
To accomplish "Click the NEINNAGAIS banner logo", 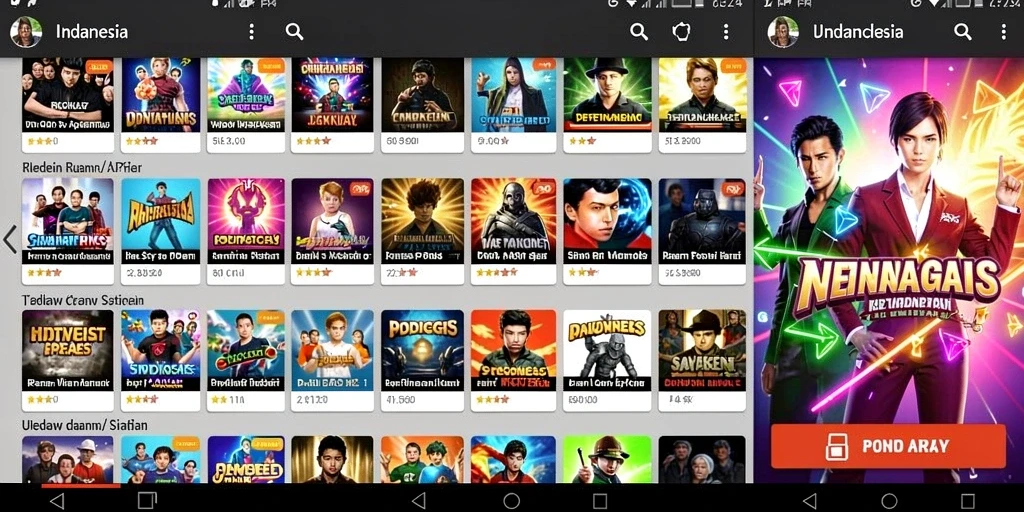I will click(897, 281).
